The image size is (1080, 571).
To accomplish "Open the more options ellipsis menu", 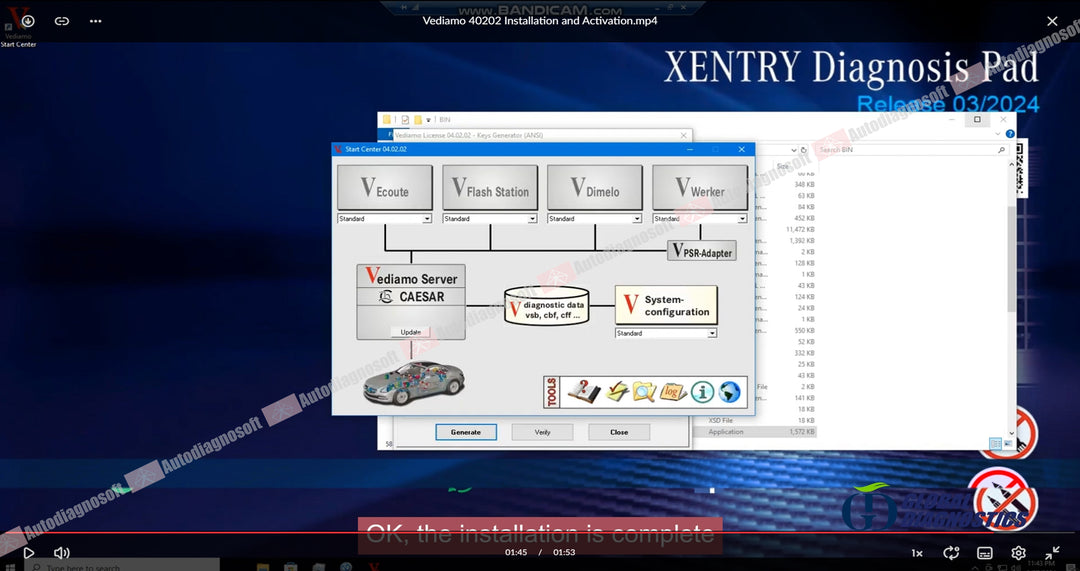I will [96, 21].
